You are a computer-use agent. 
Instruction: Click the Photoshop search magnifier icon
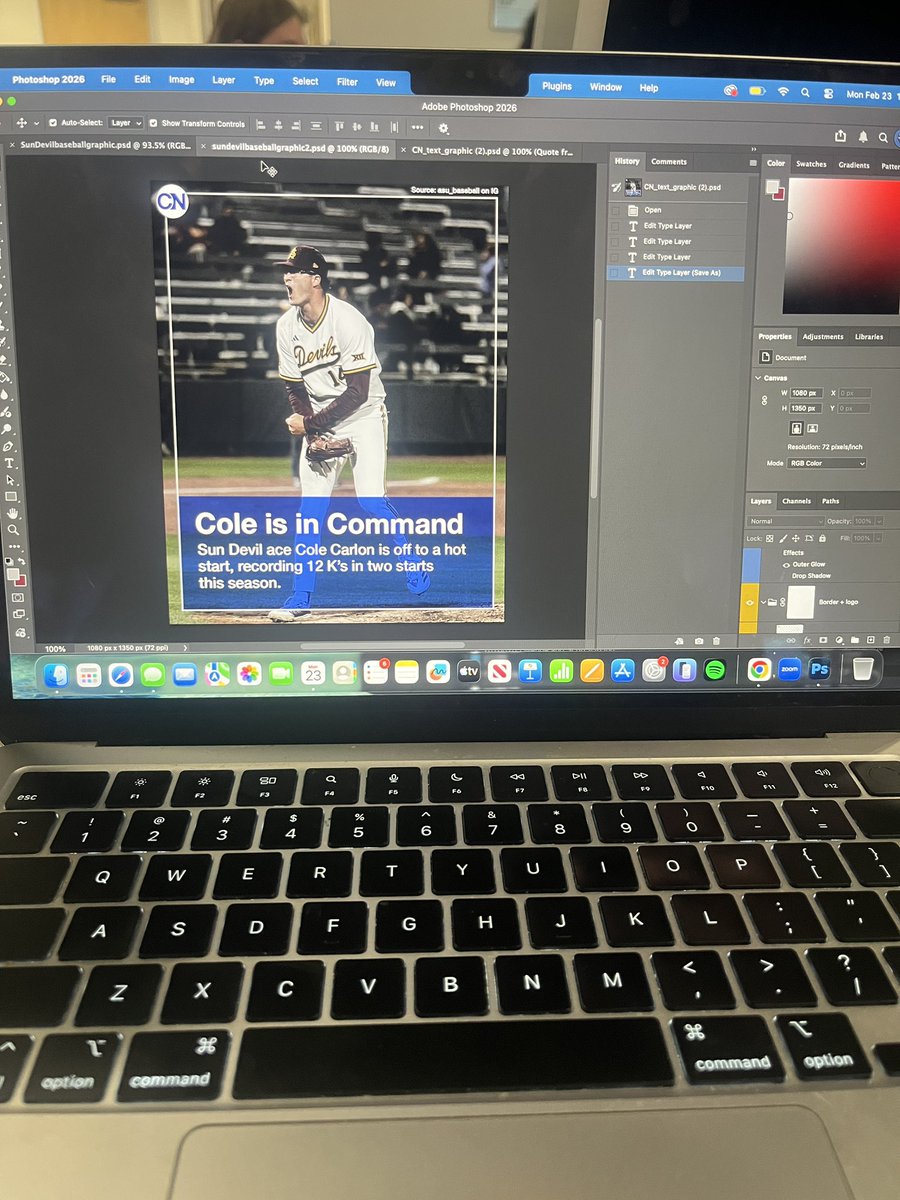(883, 136)
